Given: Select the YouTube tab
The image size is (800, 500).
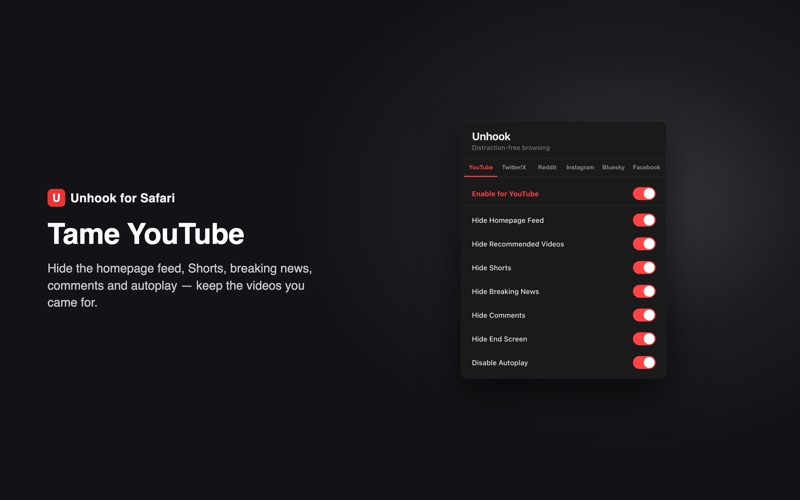Looking at the screenshot, I should pyautogui.click(x=481, y=167).
